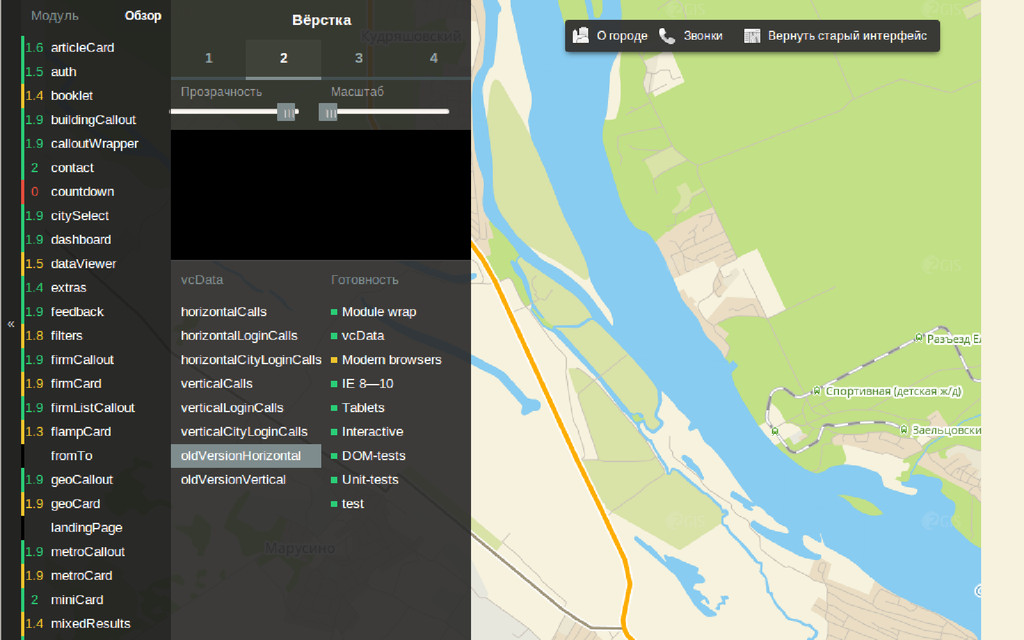Select the auth module

coord(63,72)
